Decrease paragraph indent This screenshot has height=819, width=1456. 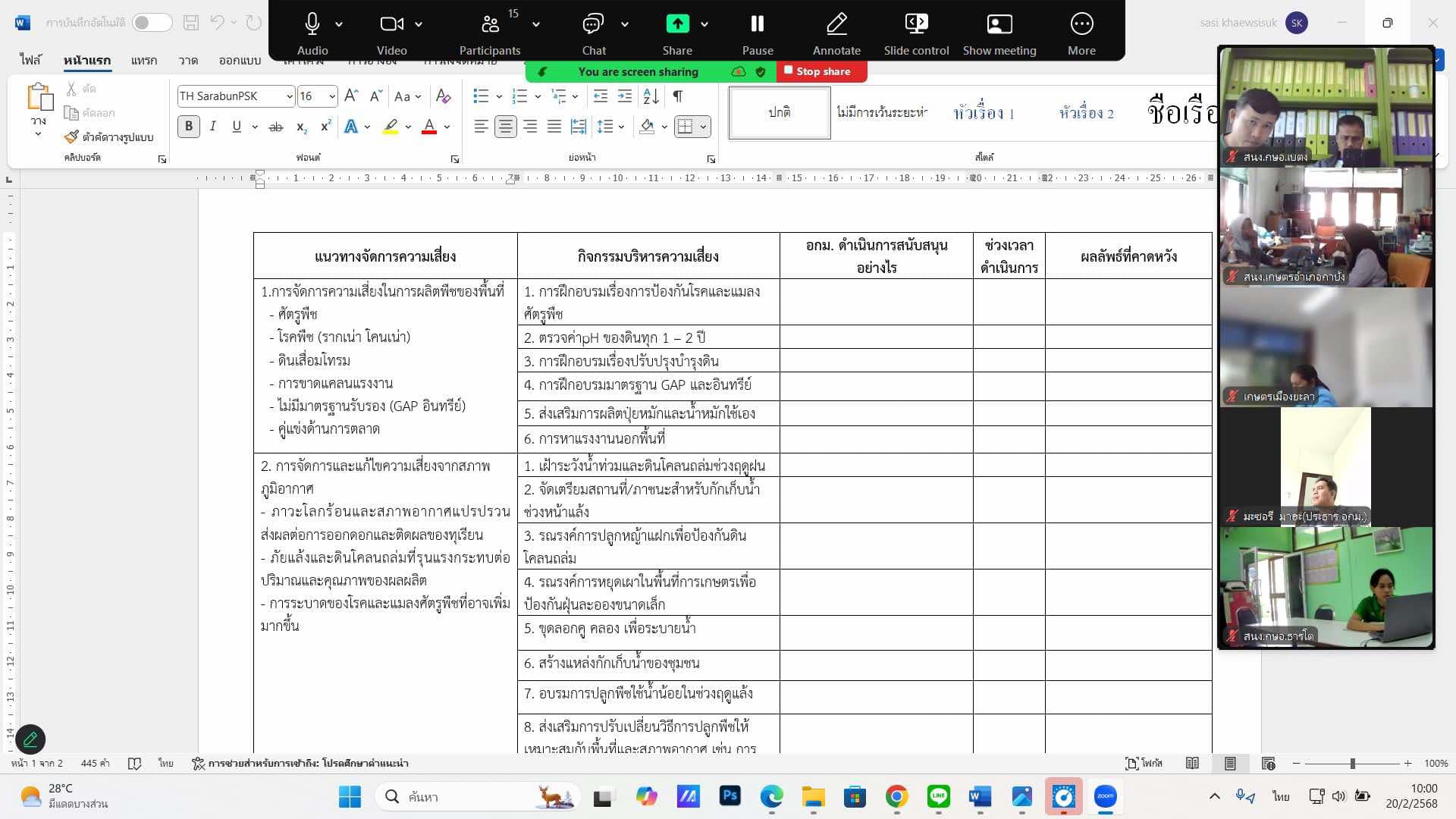(x=600, y=96)
